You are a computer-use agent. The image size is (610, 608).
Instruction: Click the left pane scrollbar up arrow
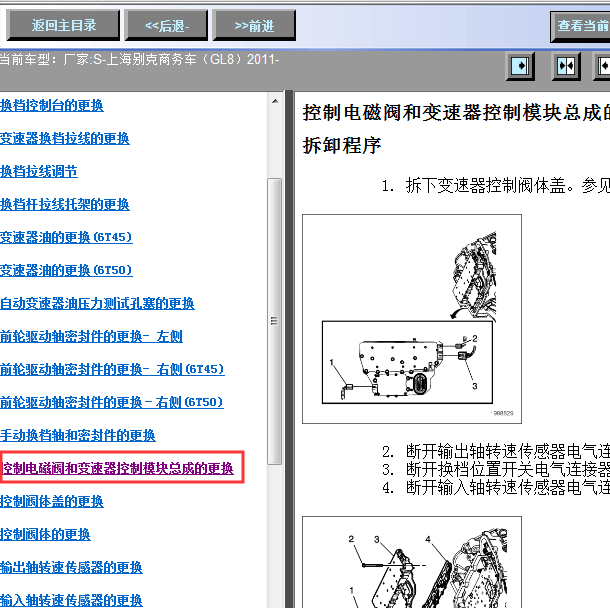274,103
